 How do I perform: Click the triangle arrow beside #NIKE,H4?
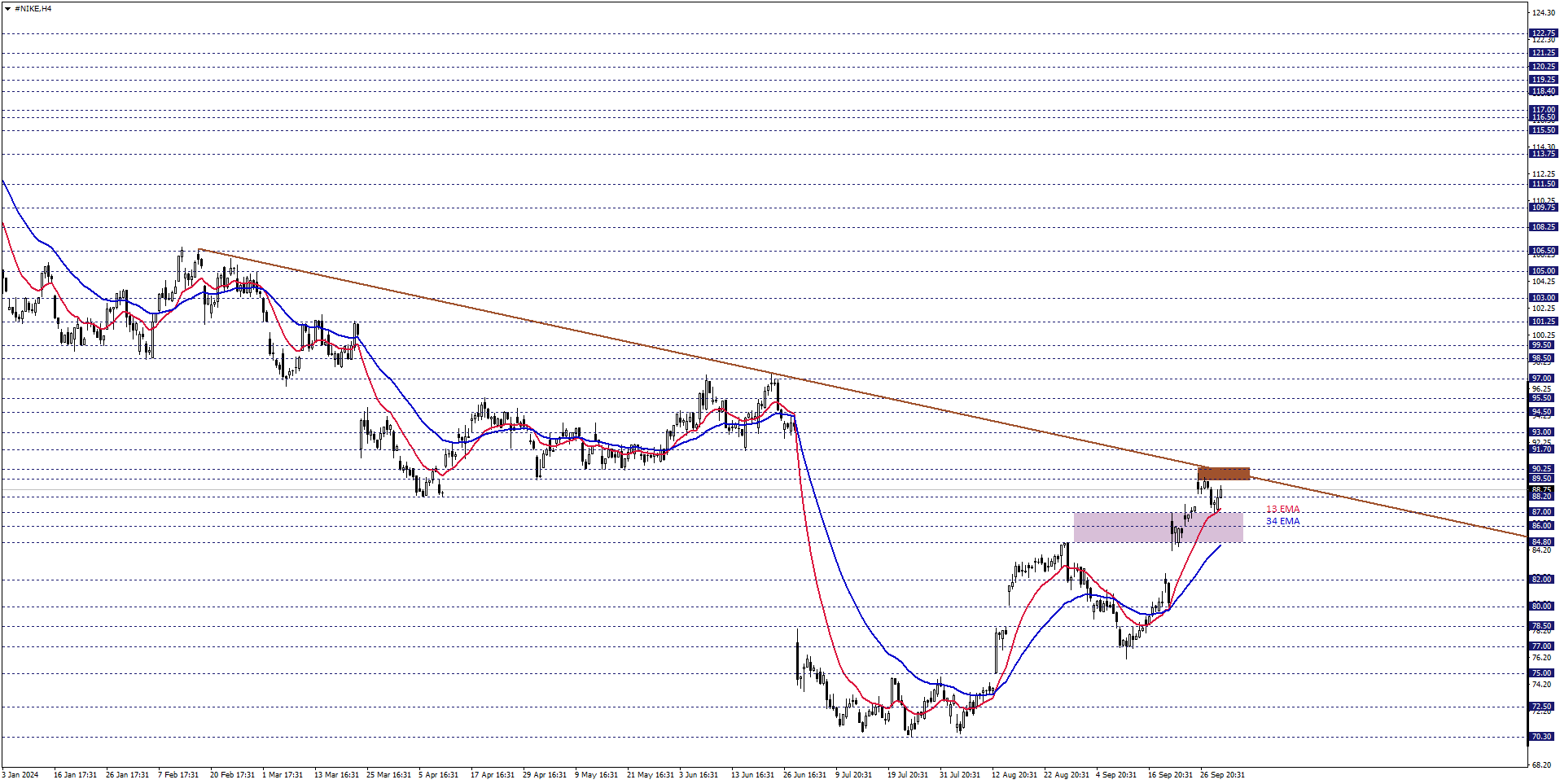pyautogui.click(x=7, y=9)
